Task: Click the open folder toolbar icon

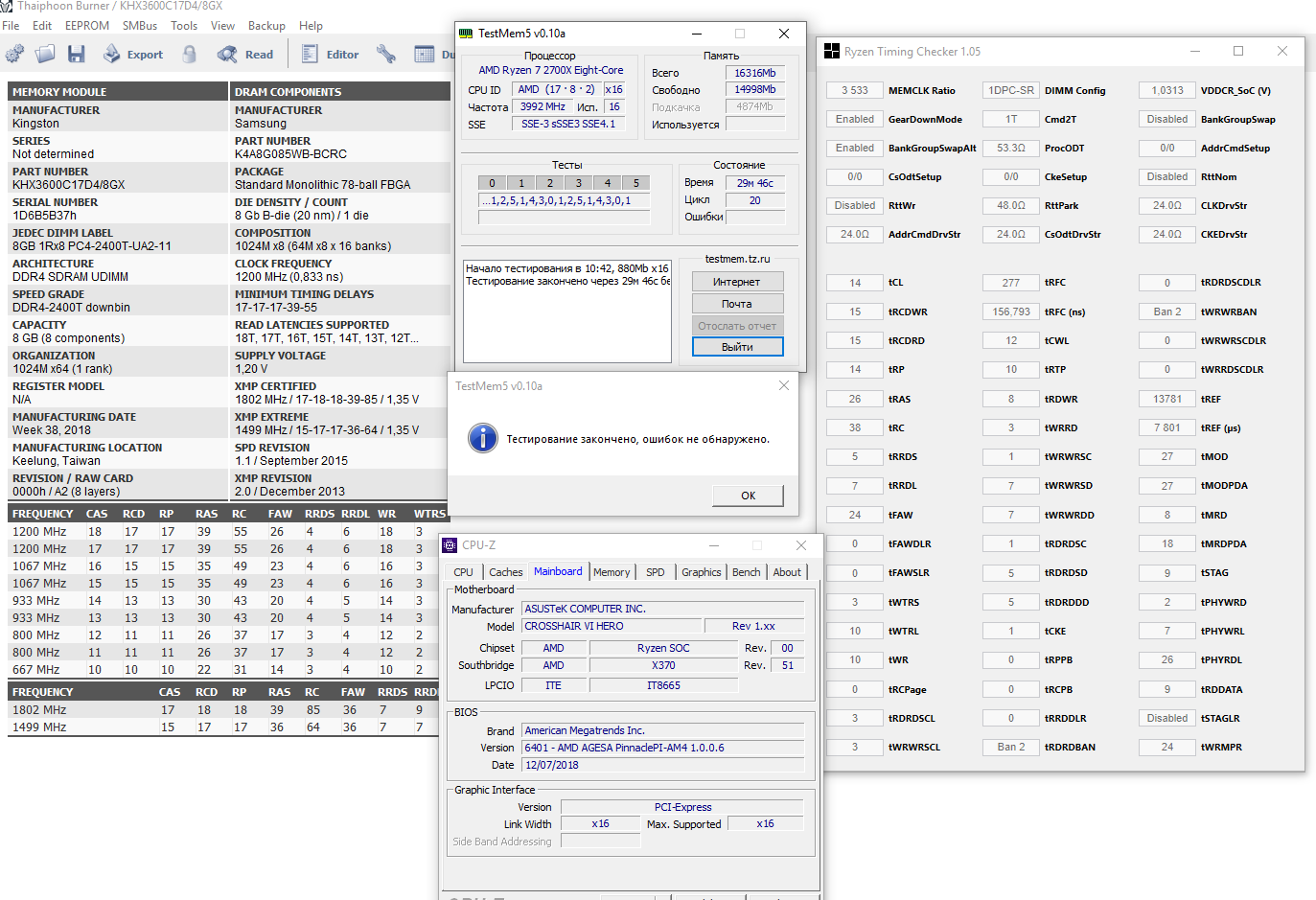Action: pos(45,55)
